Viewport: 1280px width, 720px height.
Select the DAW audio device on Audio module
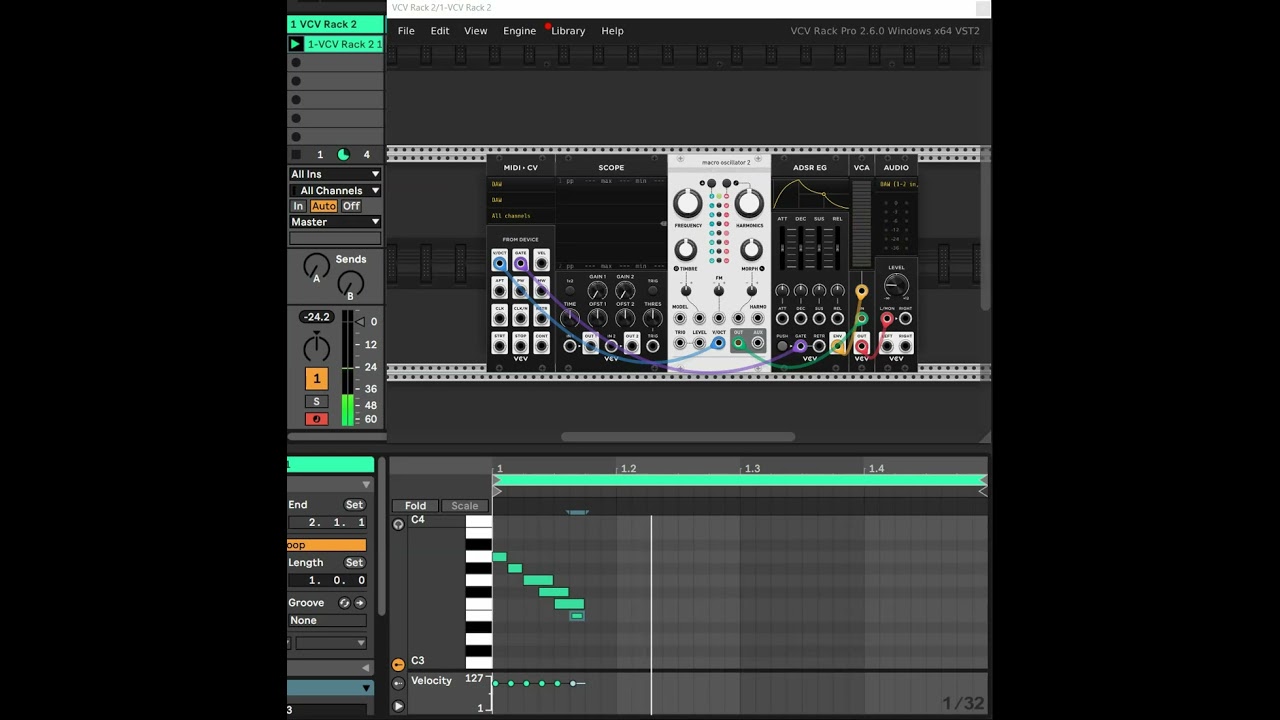click(x=897, y=184)
